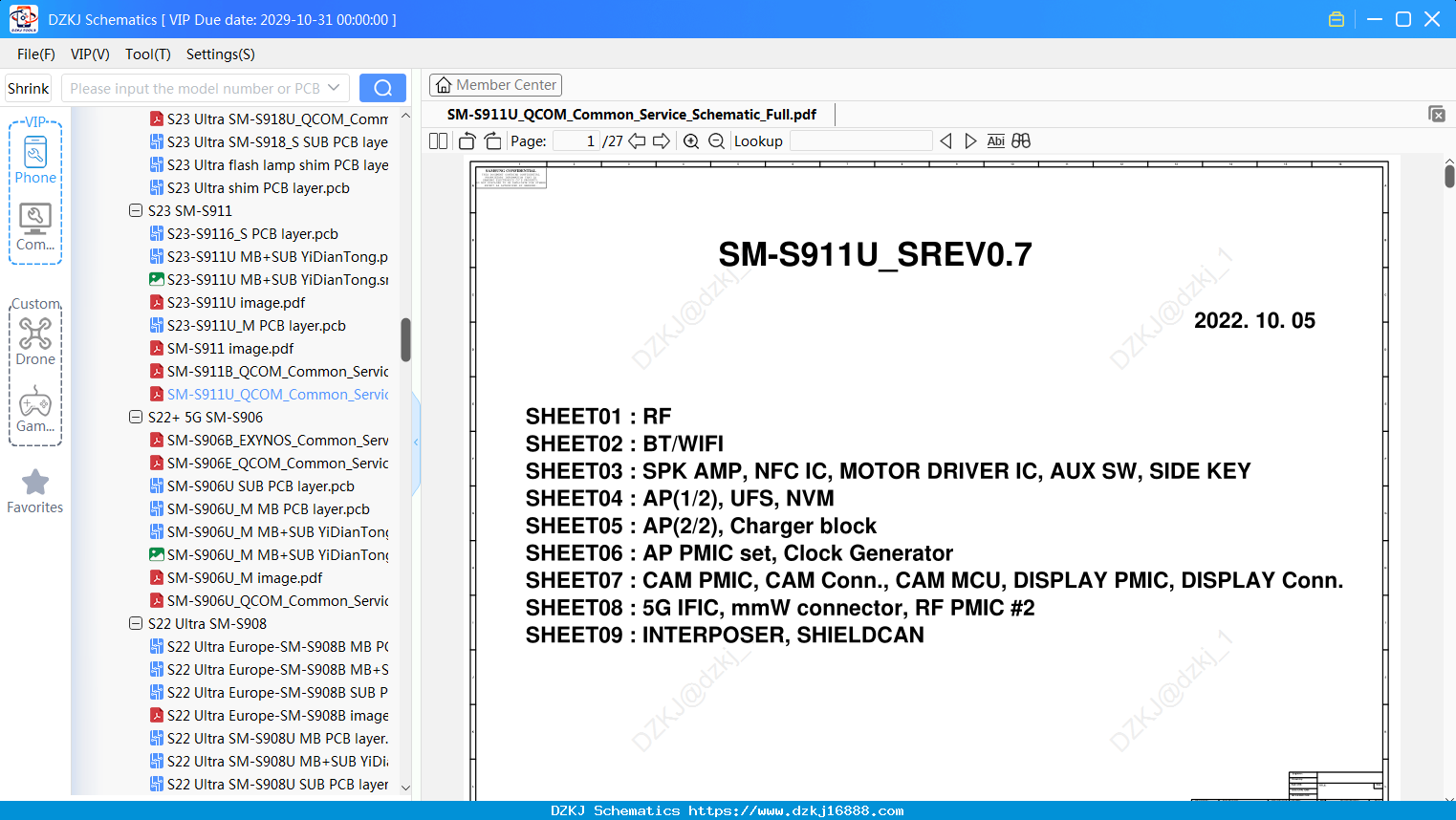Click the page number input box
Image resolution: width=1456 pixels, height=820 pixels.
576,141
